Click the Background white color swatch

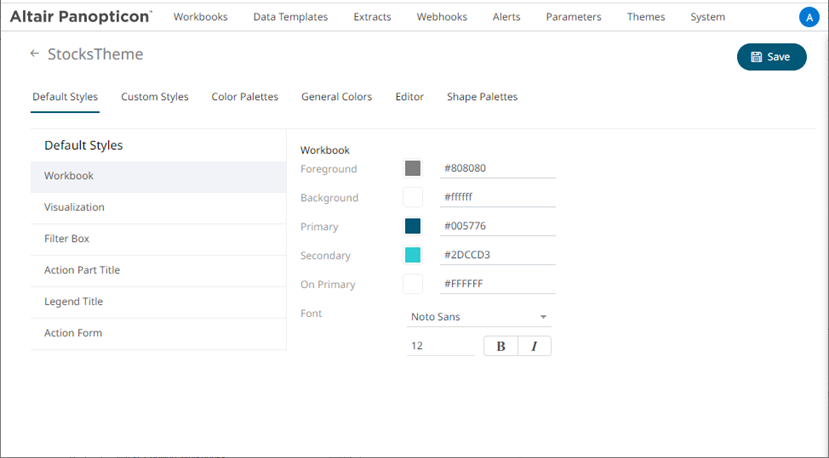(413, 198)
